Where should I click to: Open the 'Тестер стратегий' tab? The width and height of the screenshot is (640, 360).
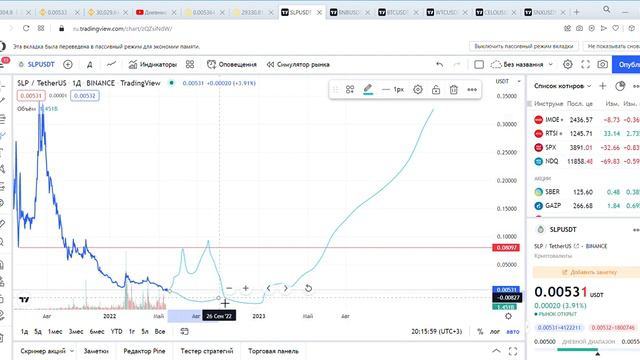tap(207, 351)
